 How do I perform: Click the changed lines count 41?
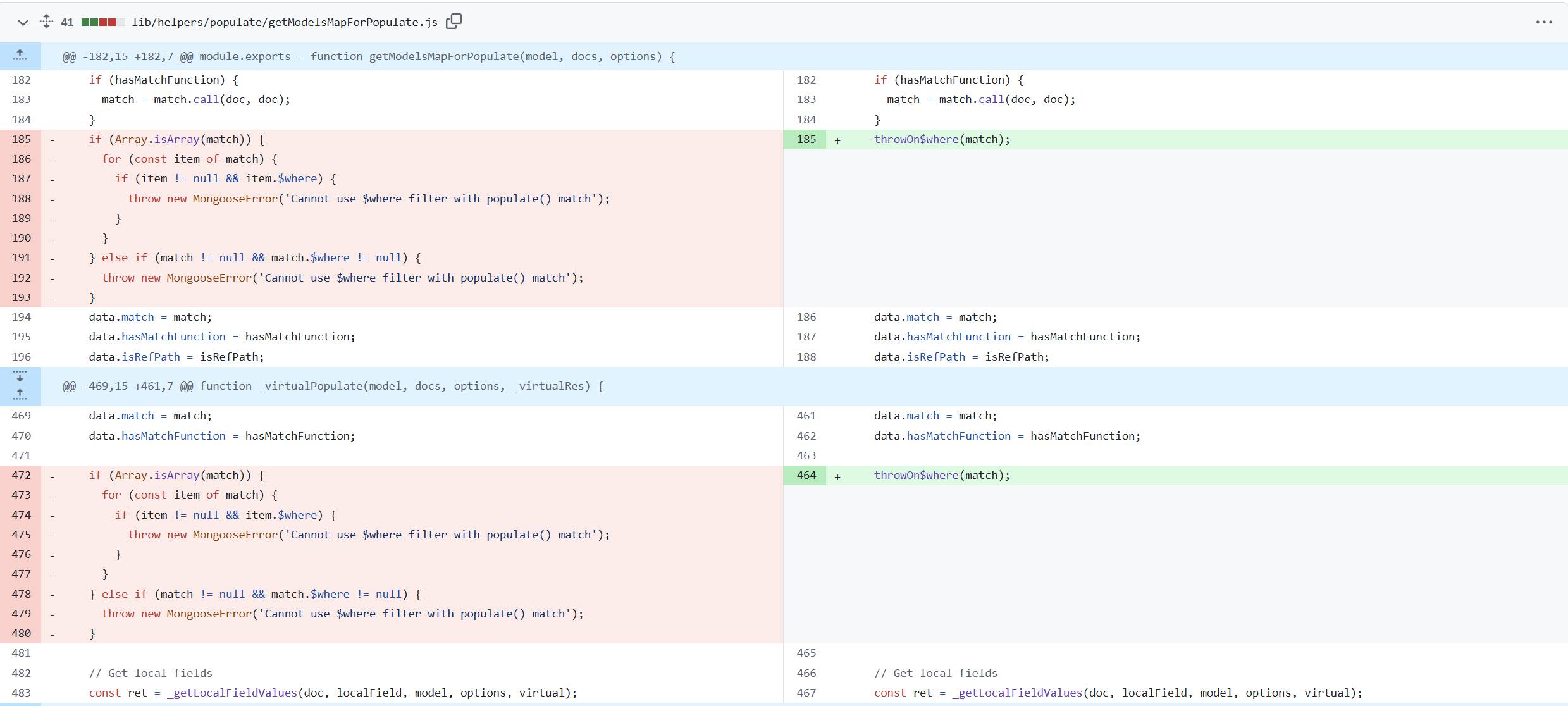tap(67, 22)
